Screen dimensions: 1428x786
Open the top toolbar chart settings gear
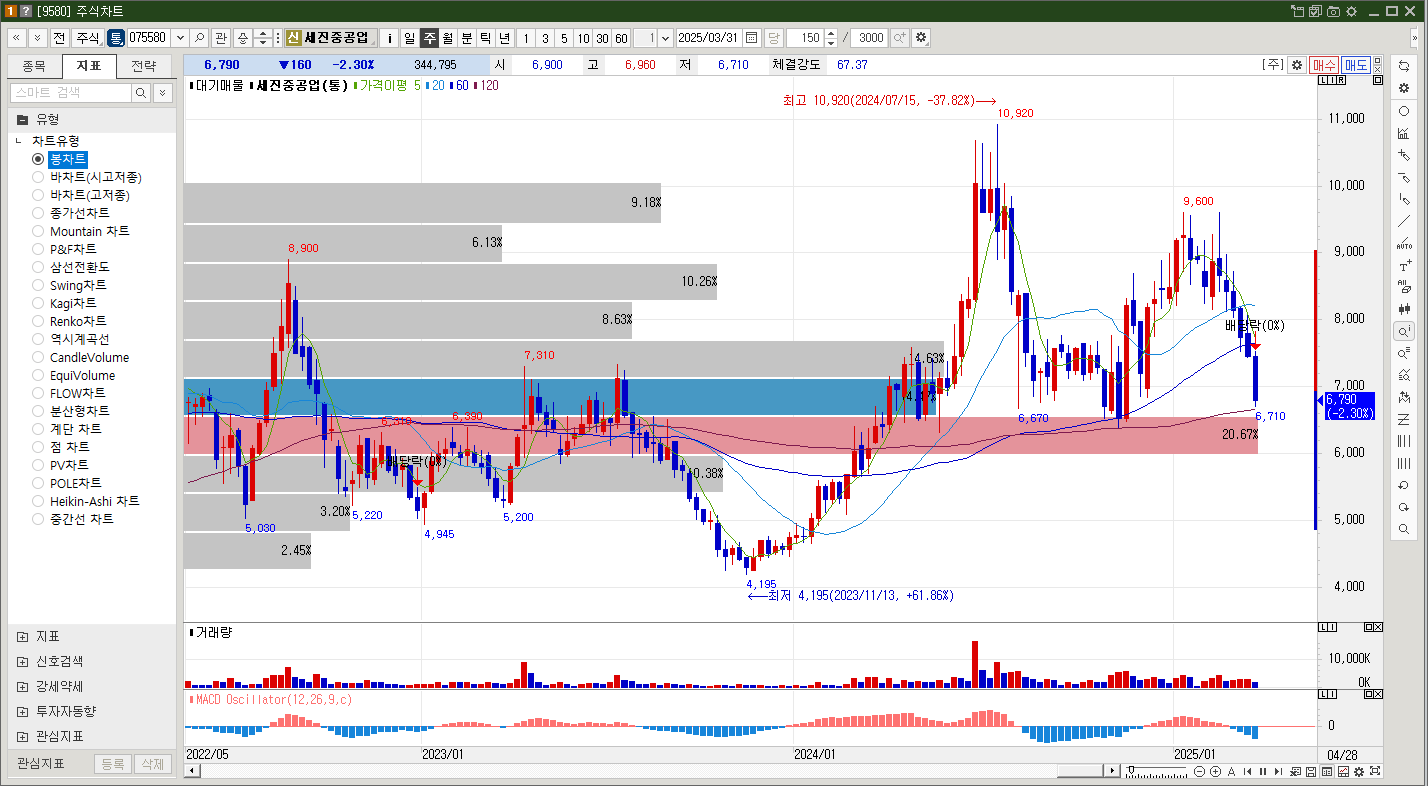point(921,38)
